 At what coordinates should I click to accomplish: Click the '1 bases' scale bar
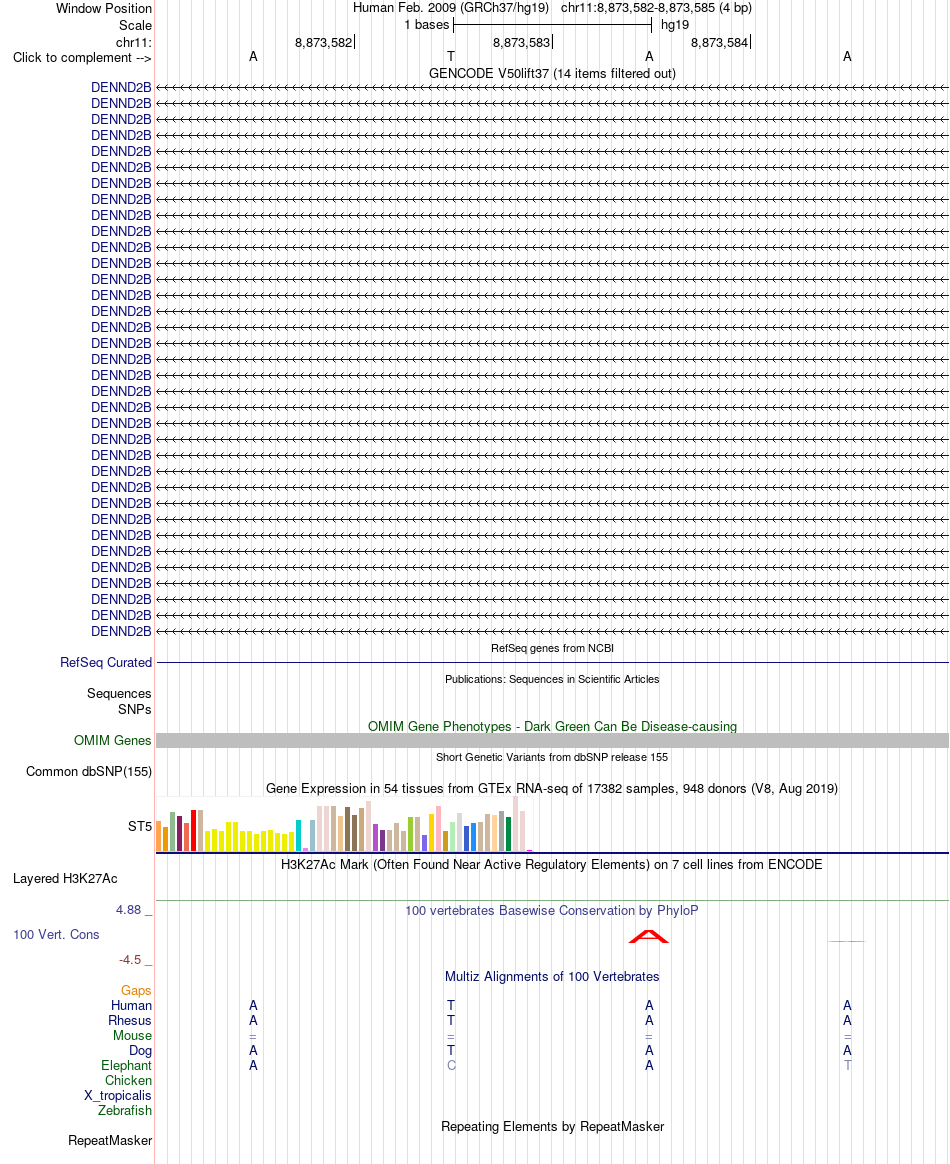click(552, 25)
